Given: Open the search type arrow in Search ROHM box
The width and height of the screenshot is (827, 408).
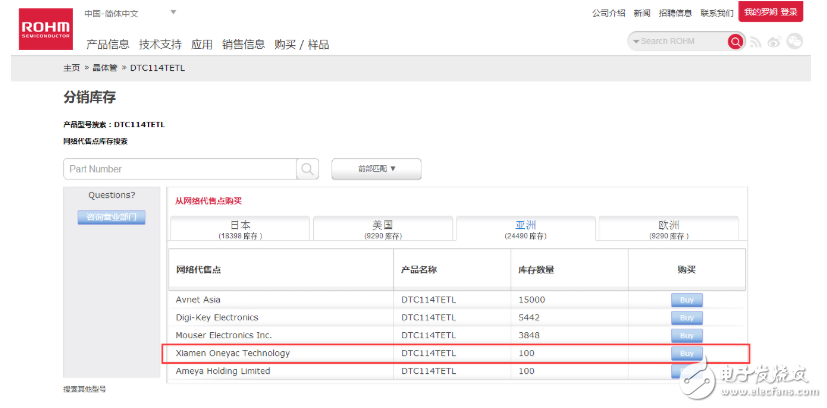Looking at the screenshot, I should (x=636, y=41).
